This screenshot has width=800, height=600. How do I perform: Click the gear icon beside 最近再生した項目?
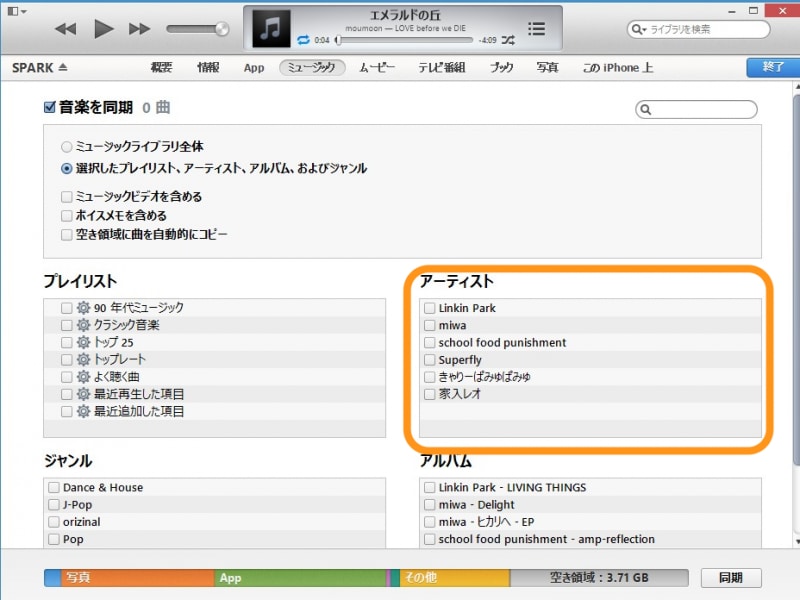tap(83, 394)
